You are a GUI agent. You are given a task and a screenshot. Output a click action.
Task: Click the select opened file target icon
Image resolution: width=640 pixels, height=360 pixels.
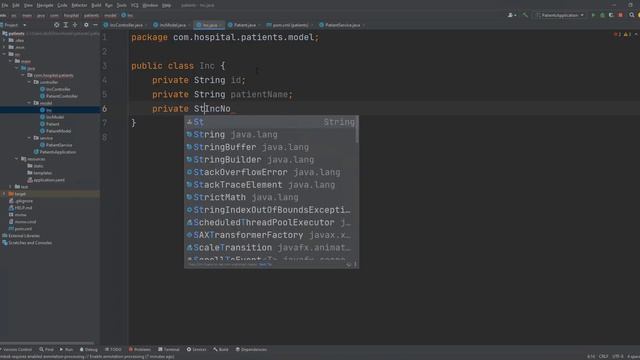56,25
